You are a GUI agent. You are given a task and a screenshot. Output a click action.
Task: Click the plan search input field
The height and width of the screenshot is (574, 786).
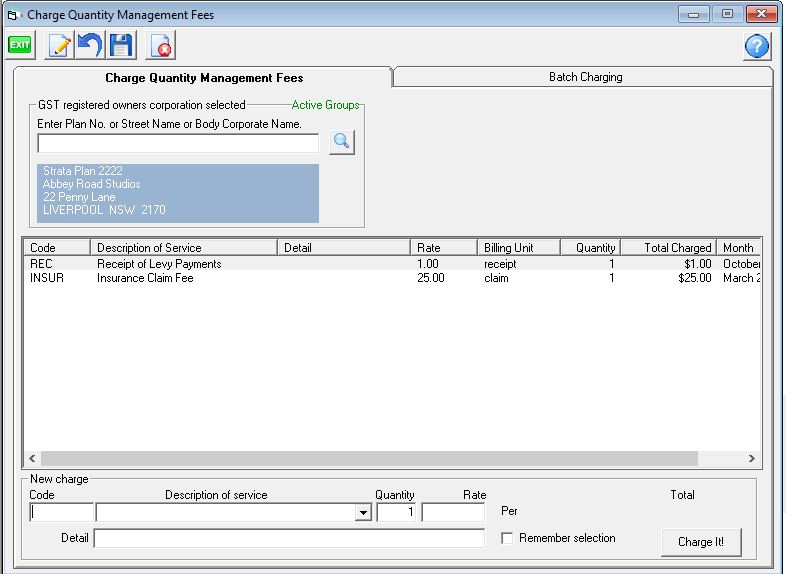[x=178, y=143]
